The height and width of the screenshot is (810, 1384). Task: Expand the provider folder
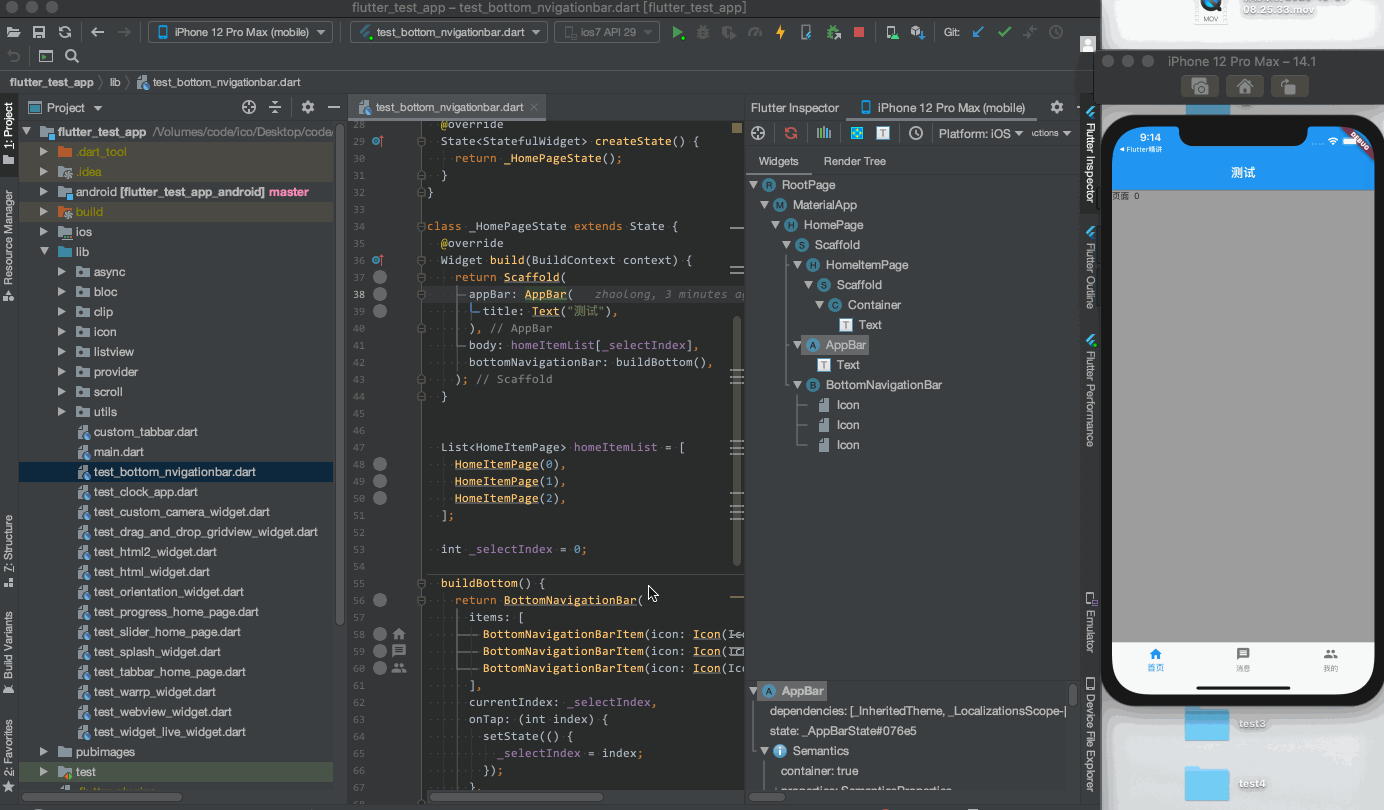coord(62,371)
